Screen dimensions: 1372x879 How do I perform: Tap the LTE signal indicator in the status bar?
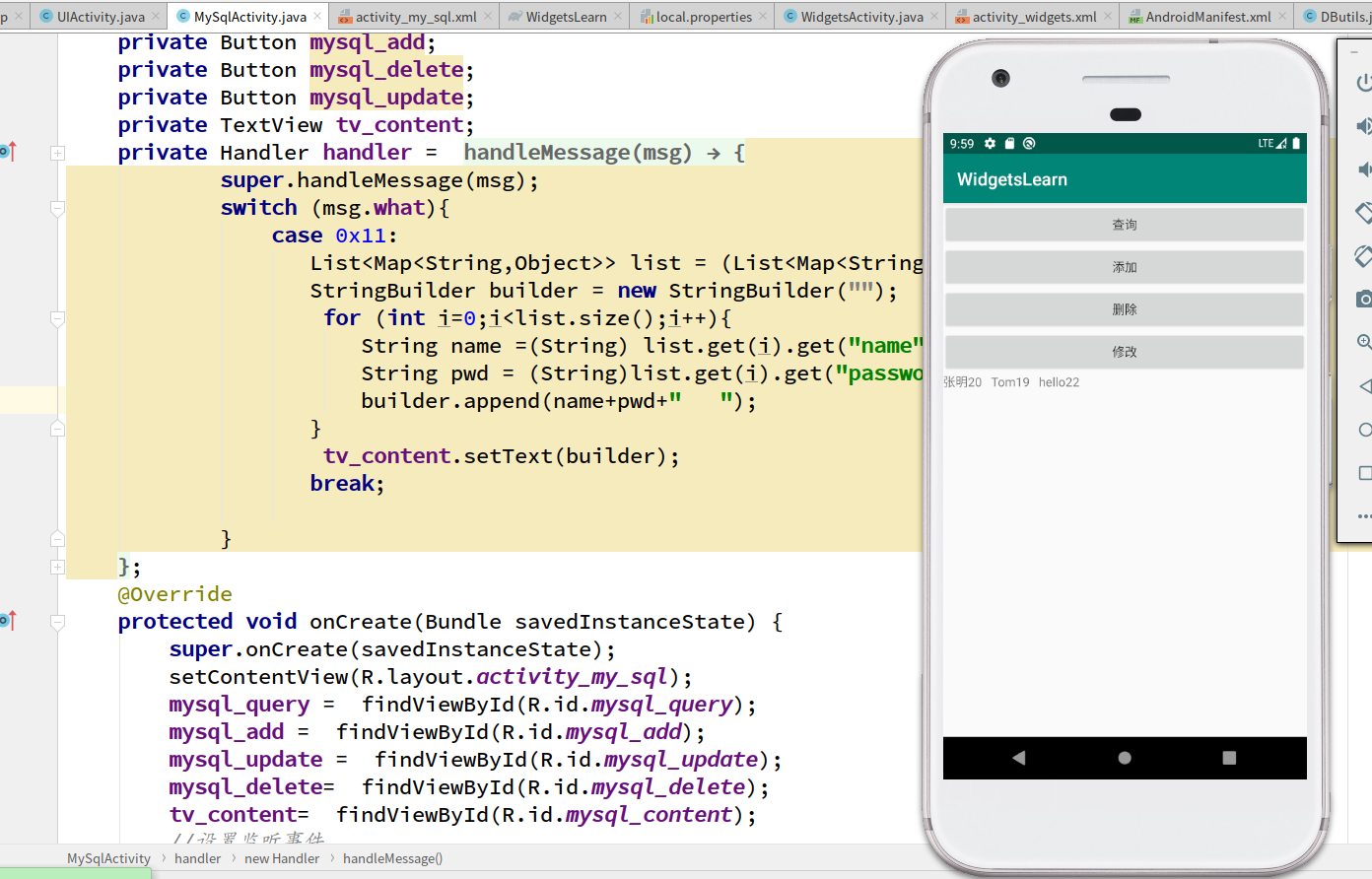(x=1271, y=144)
